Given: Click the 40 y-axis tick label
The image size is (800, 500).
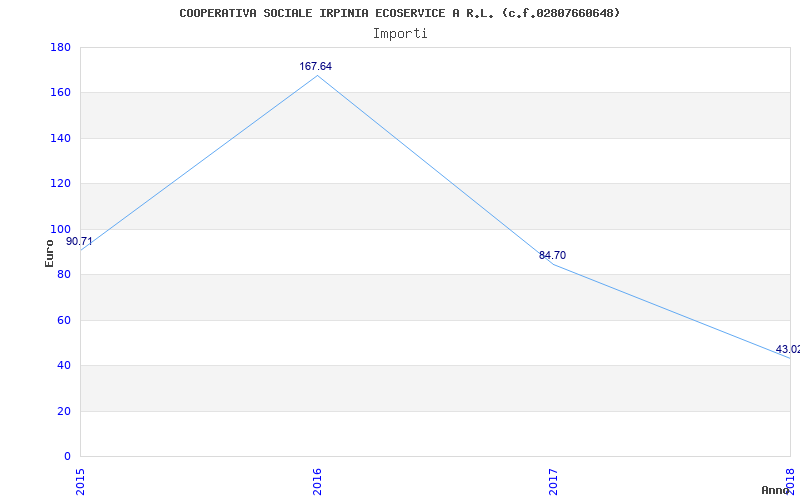Looking at the screenshot, I should (x=64, y=366).
